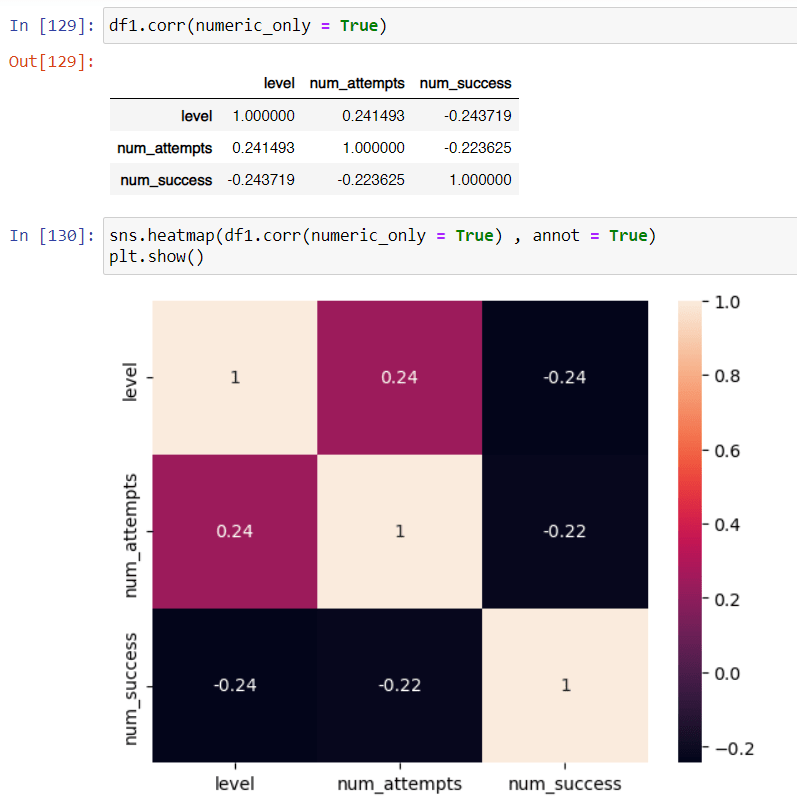Select the 'num_attempts' row label in table
The height and width of the screenshot is (812, 797).
click(x=165, y=148)
